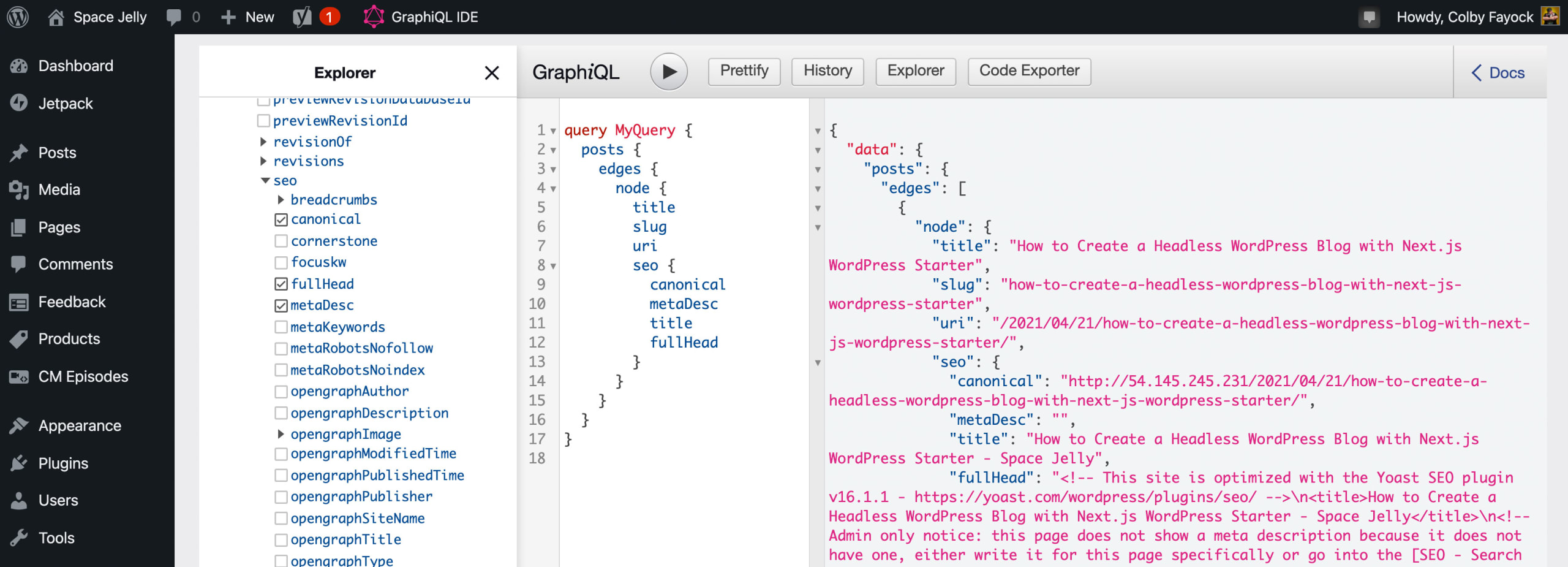The width and height of the screenshot is (1568, 567).
Task: Open the History button
Action: [x=827, y=71]
